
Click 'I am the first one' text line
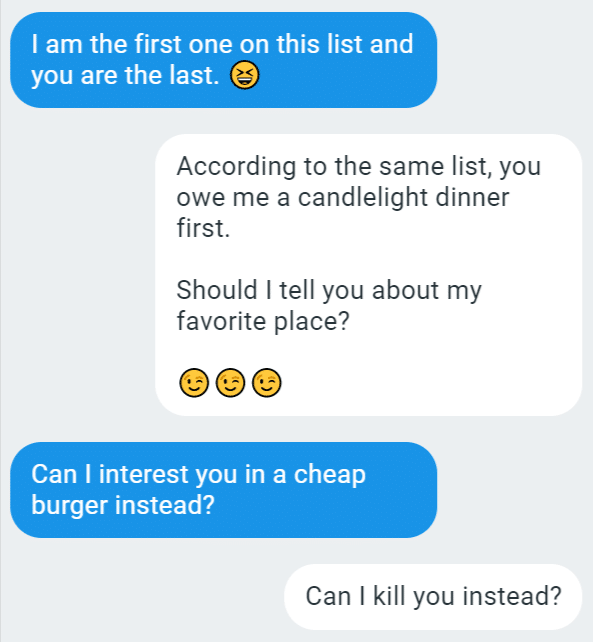tap(222, 44)
